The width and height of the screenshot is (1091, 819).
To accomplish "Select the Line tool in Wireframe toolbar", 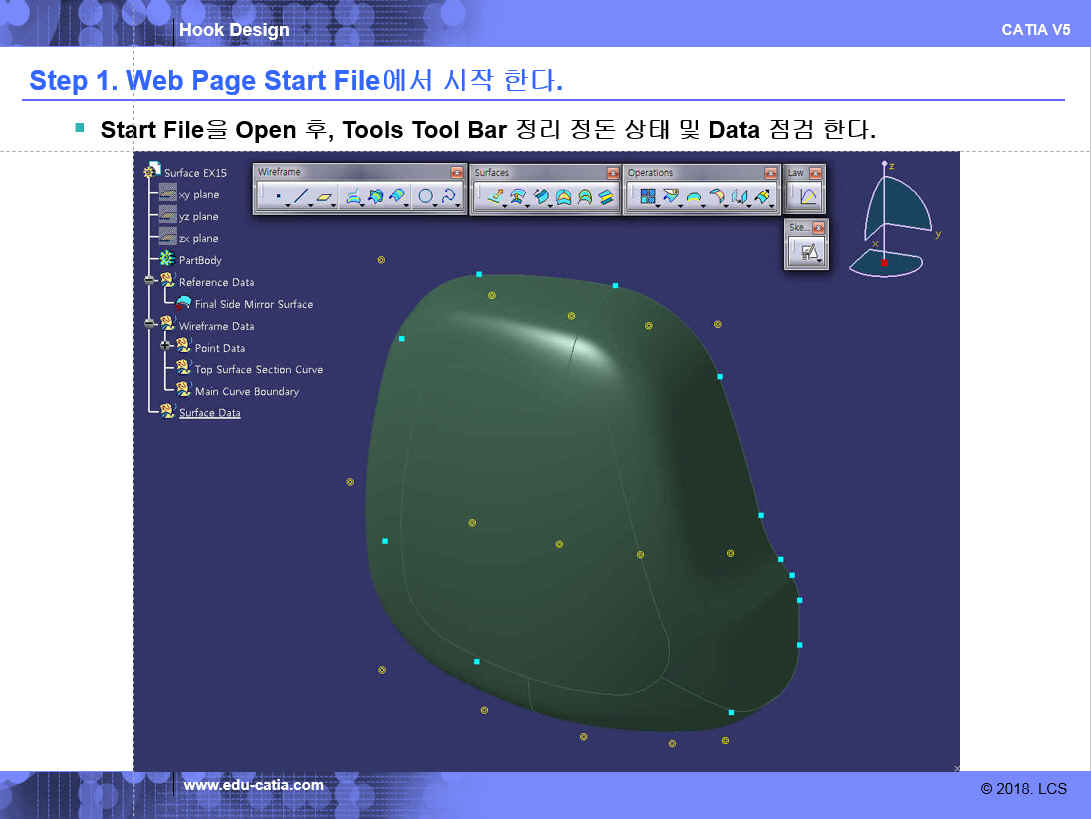I will click(x=301, y=197).
